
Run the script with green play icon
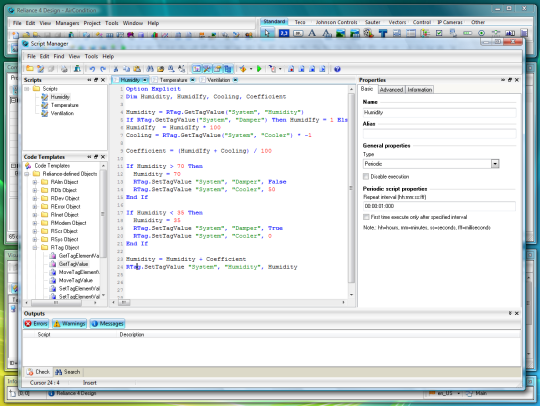coord(259,69)
